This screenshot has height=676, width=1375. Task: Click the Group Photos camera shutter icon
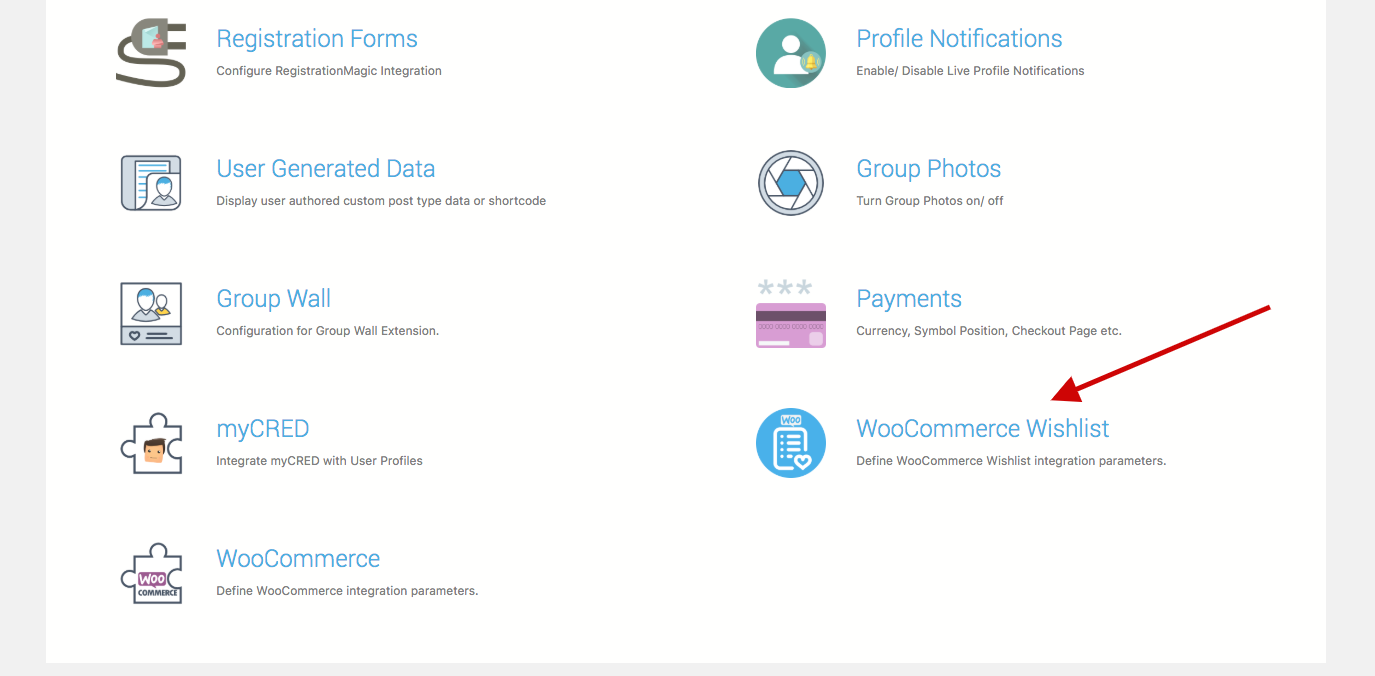(790, 183)
